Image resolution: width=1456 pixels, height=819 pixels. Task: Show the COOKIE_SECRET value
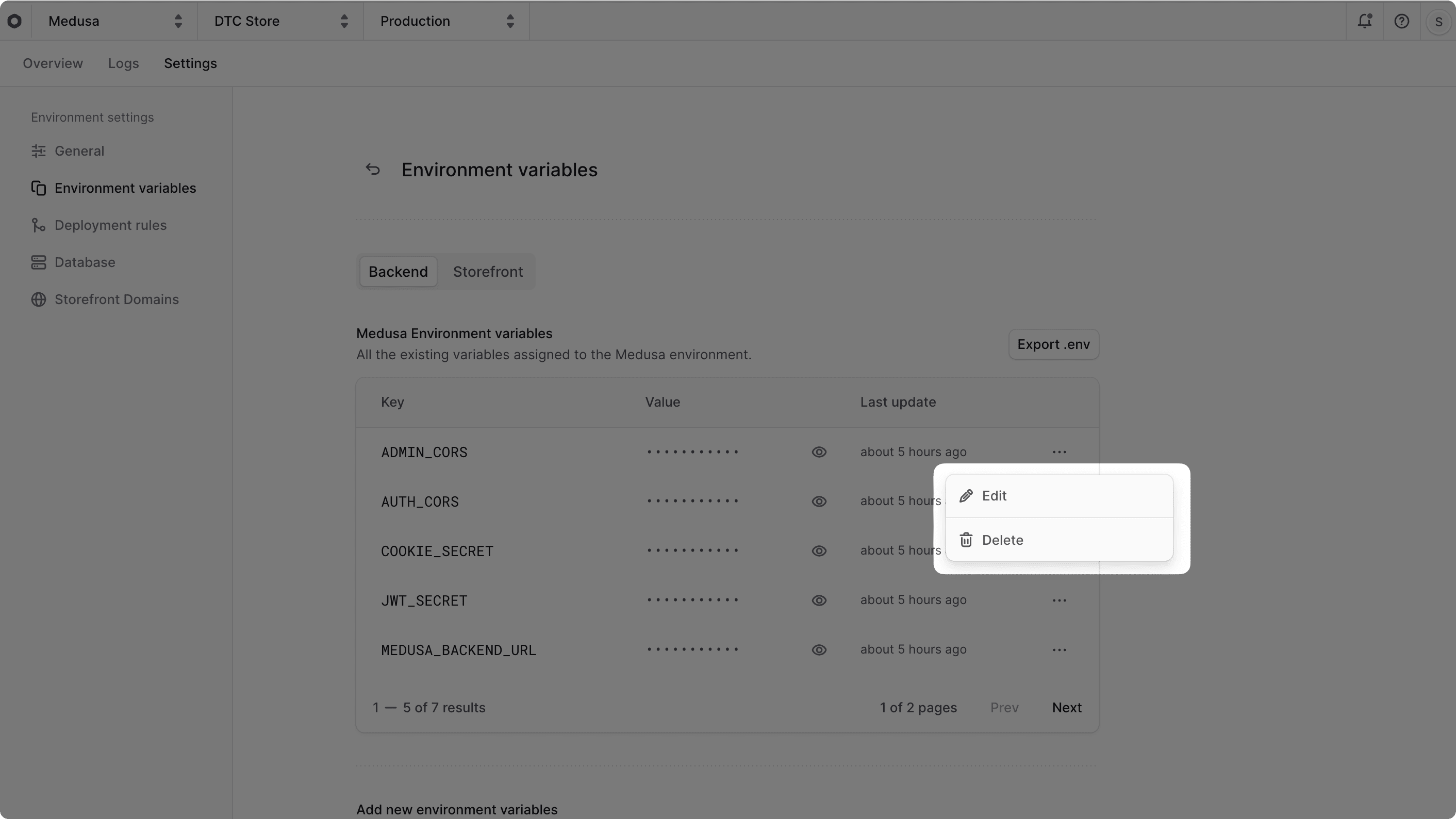click(x=819, y=550)
